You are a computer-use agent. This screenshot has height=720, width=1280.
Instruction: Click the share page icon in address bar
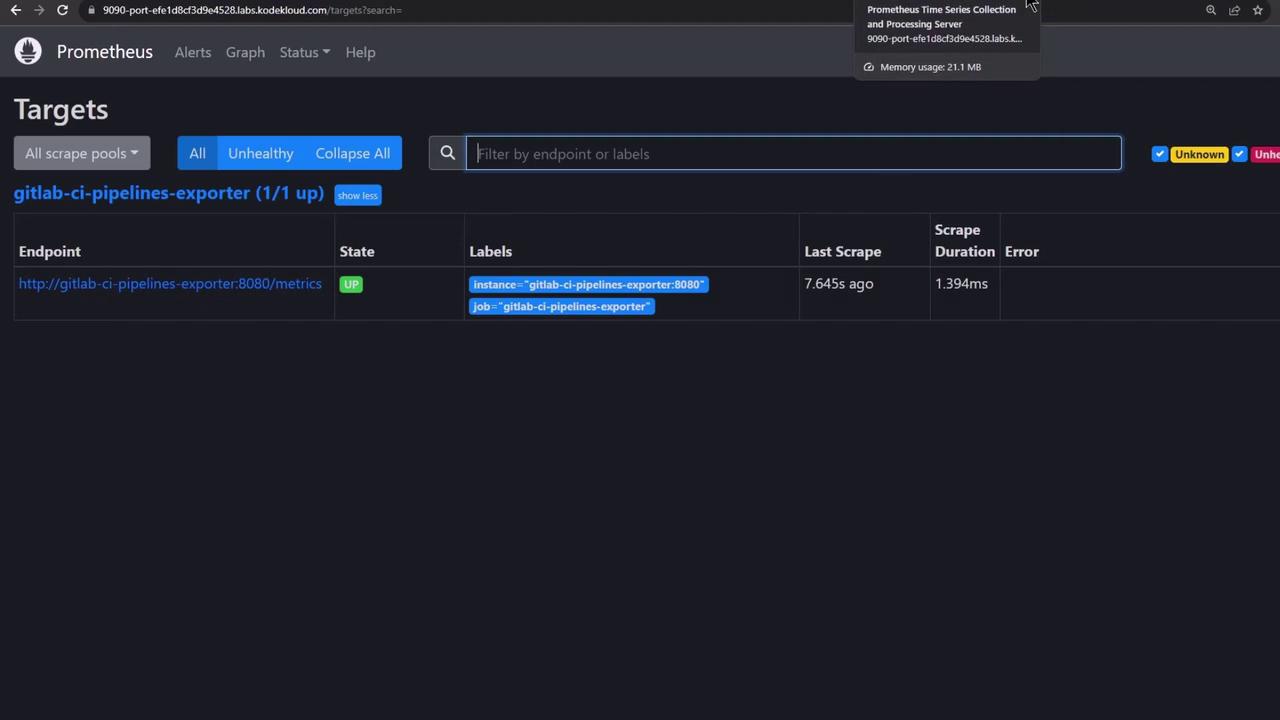[1234, 10]
